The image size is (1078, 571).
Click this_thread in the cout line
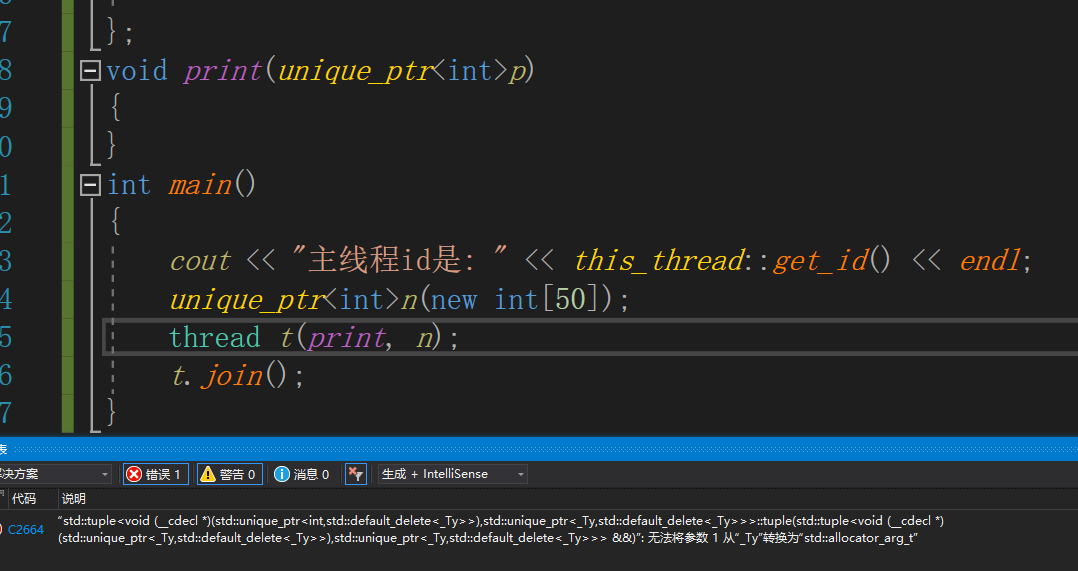pyautogui.click(x=659, y=261)
